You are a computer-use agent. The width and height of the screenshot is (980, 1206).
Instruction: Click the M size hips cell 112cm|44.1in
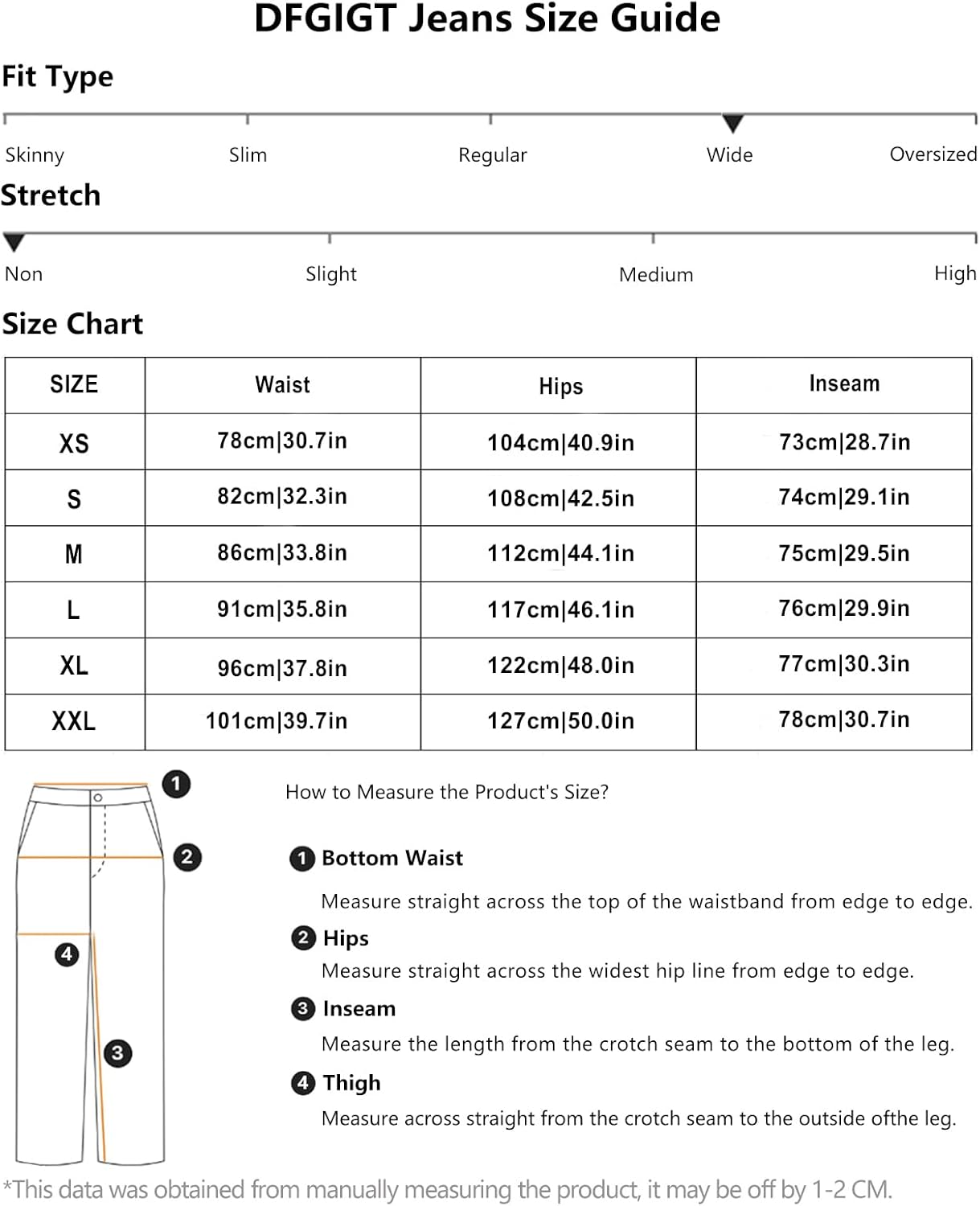click(560, 554)
